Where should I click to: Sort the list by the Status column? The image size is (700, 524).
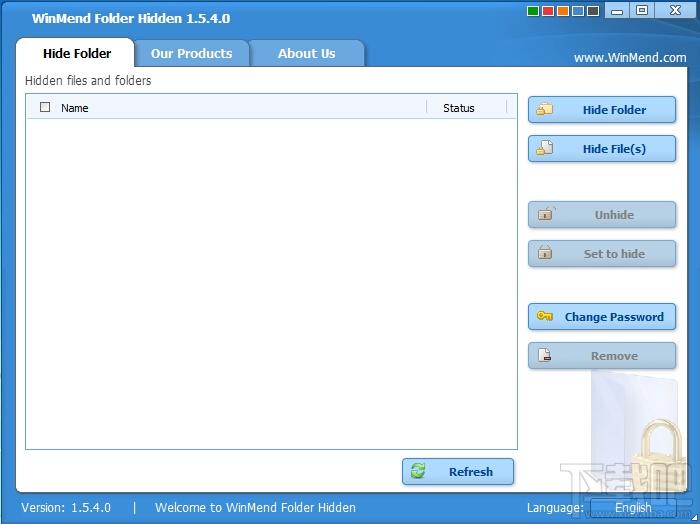coord(467,108)
